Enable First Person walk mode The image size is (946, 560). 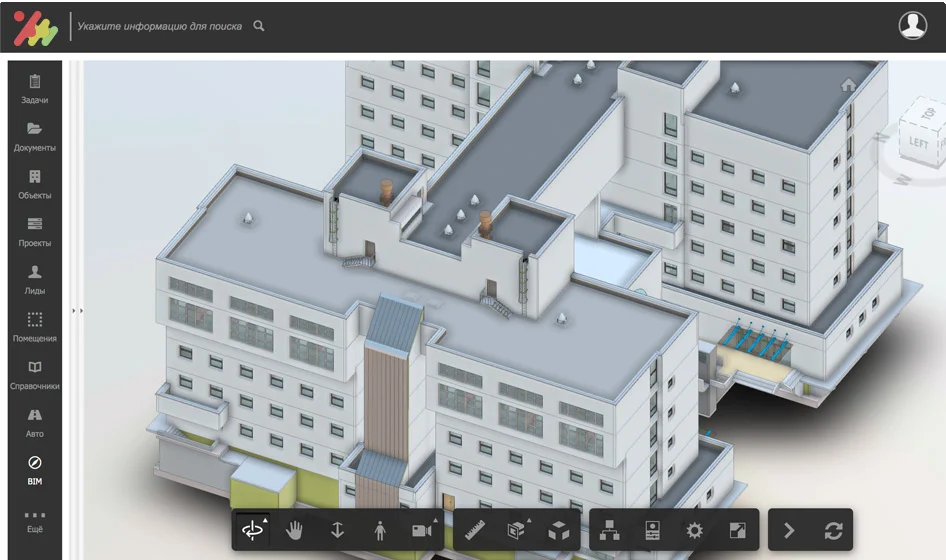click(x=380, y=531)
